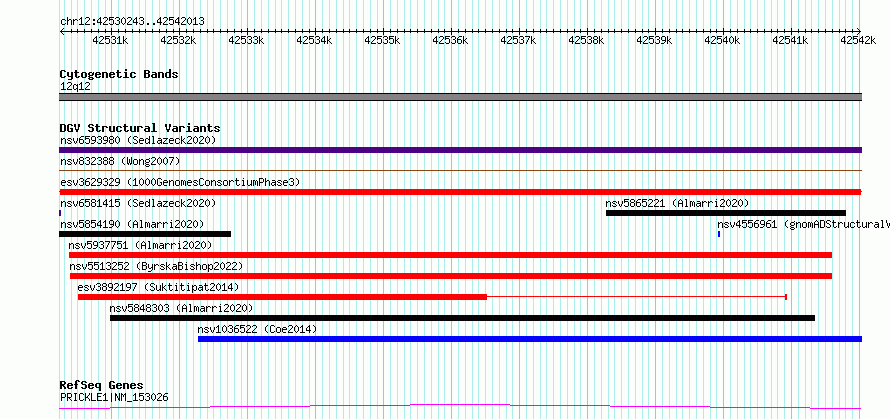Open variant label nsv4556961 gnomAD
This screenshot has width=890, height=419.
point(803,224)
